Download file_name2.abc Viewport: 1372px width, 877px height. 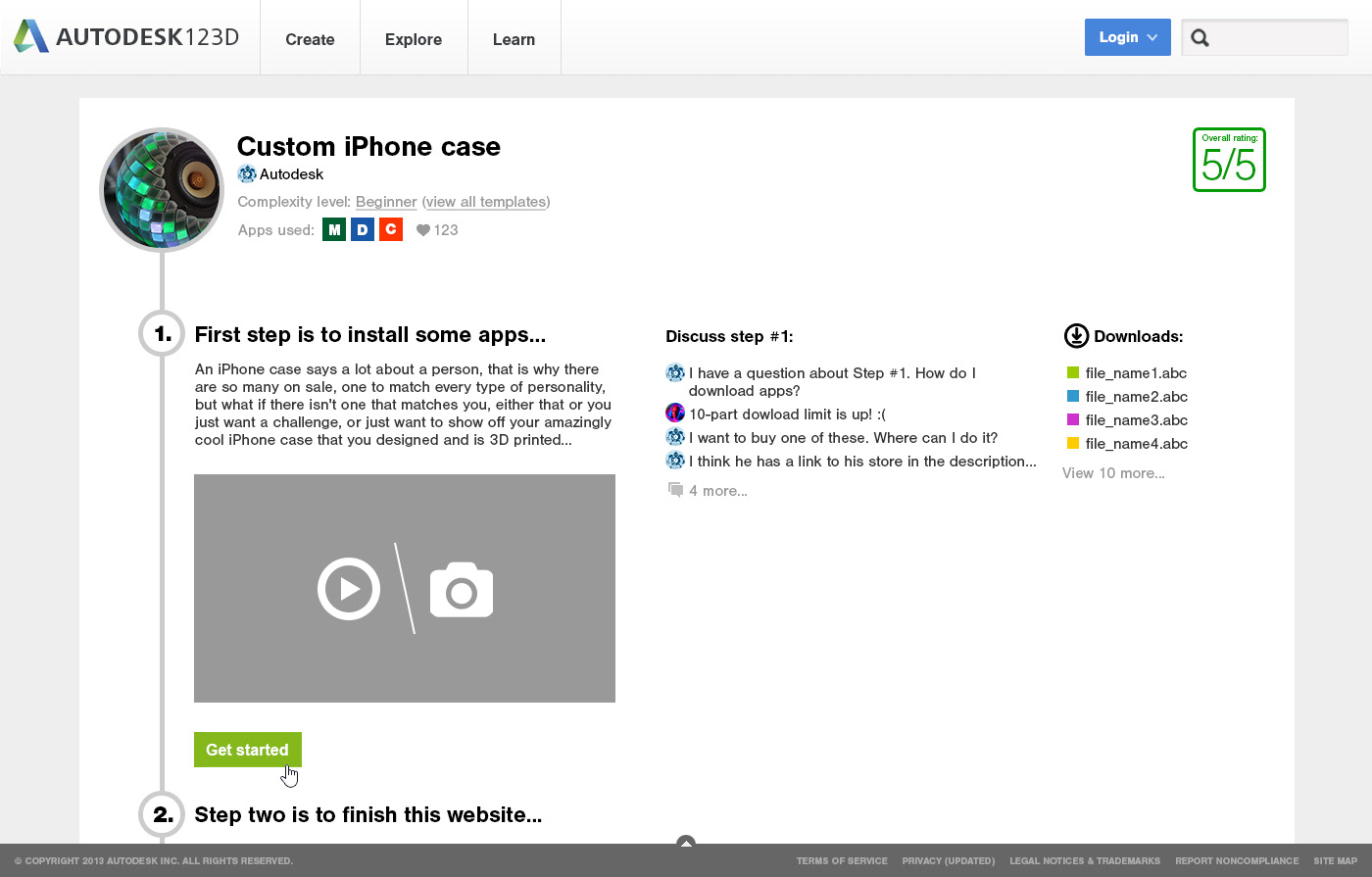pyautogui.click(x=1136, y=397)
